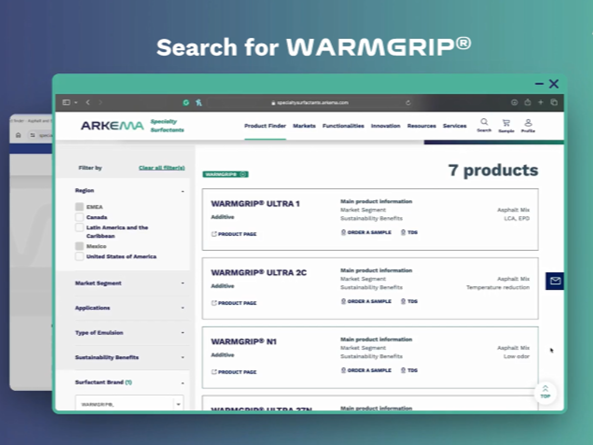Click the green extension icon in toolbar
This screenshot has height=445, width=593.
pyautogui.click(x=186, y=102)
